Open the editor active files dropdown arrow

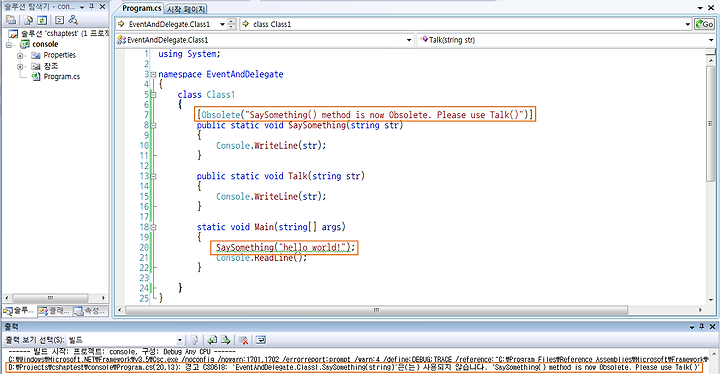[700, 8]
